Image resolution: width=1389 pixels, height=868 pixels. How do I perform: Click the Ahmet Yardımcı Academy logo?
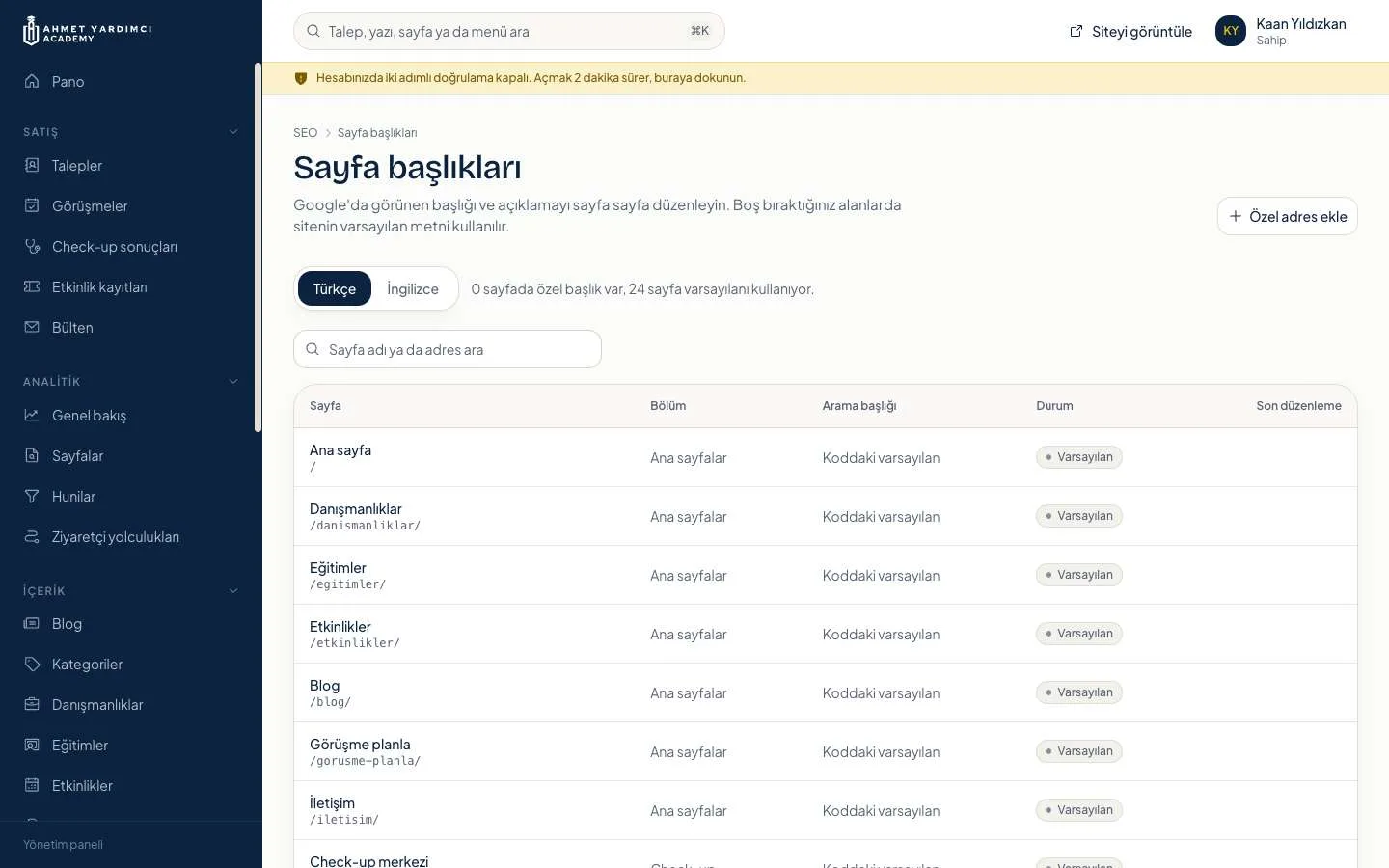pyautogui.click(x=88, y=31)
